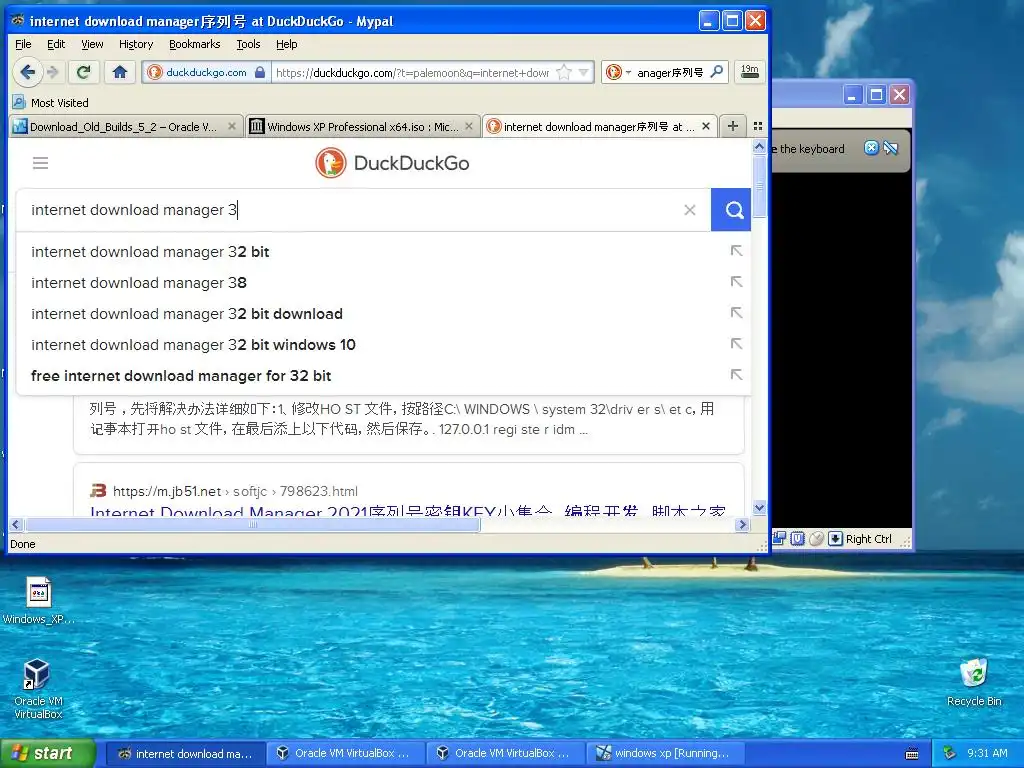The height and width of the screenshot is (768, 1024).
Task: Click the horizontal scrollbar right arrow
Action: click(x=742, y=524)
